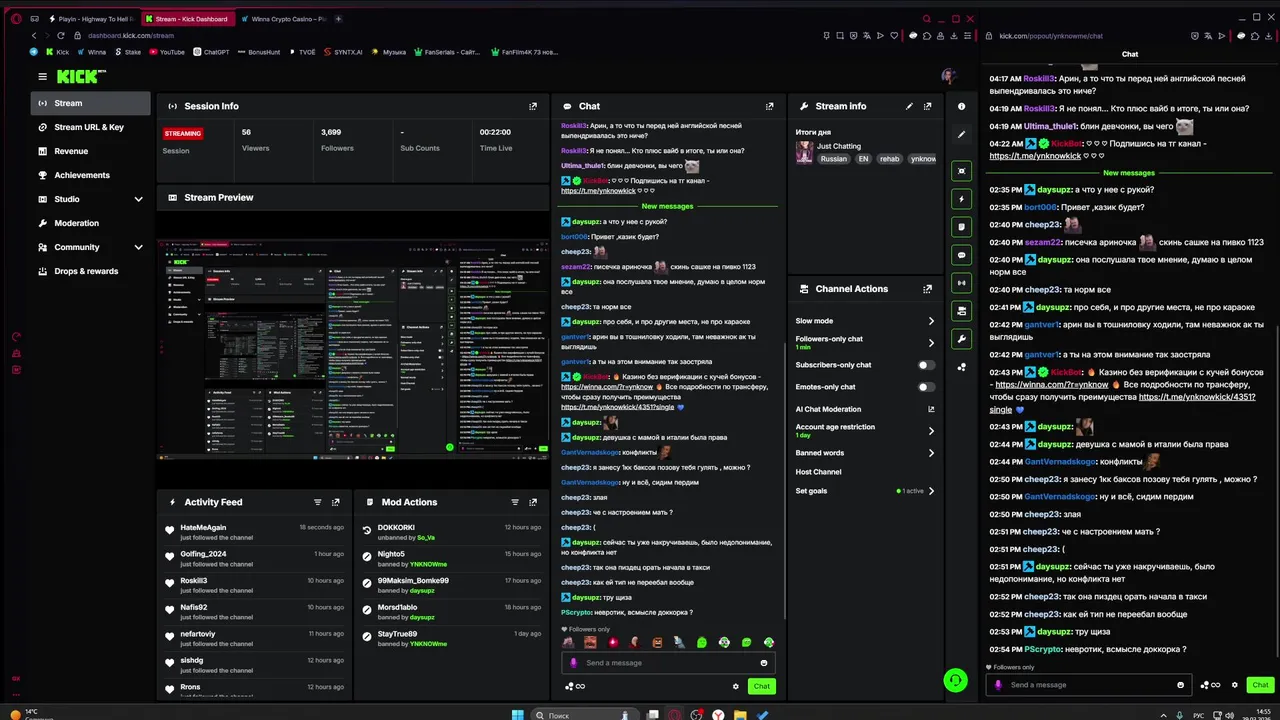
Task: Send message with popout Chat button
Action: click(x=1260, y=685)
